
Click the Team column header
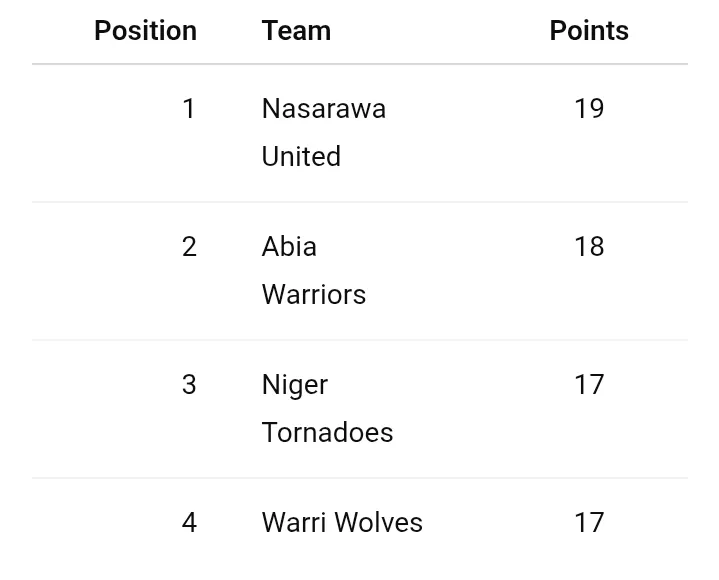pos(296,31)
